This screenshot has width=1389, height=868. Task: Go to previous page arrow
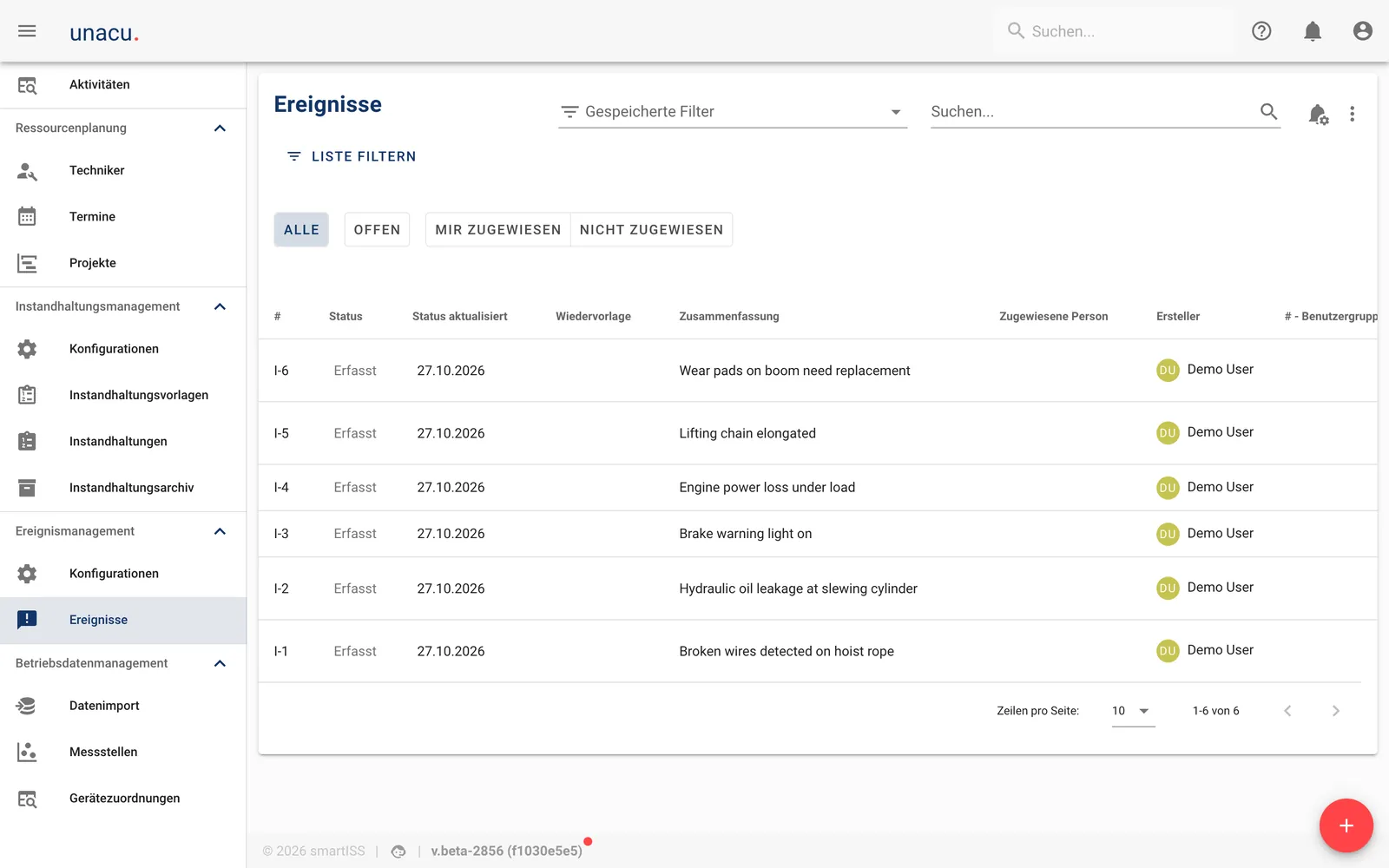[1287, 711]
